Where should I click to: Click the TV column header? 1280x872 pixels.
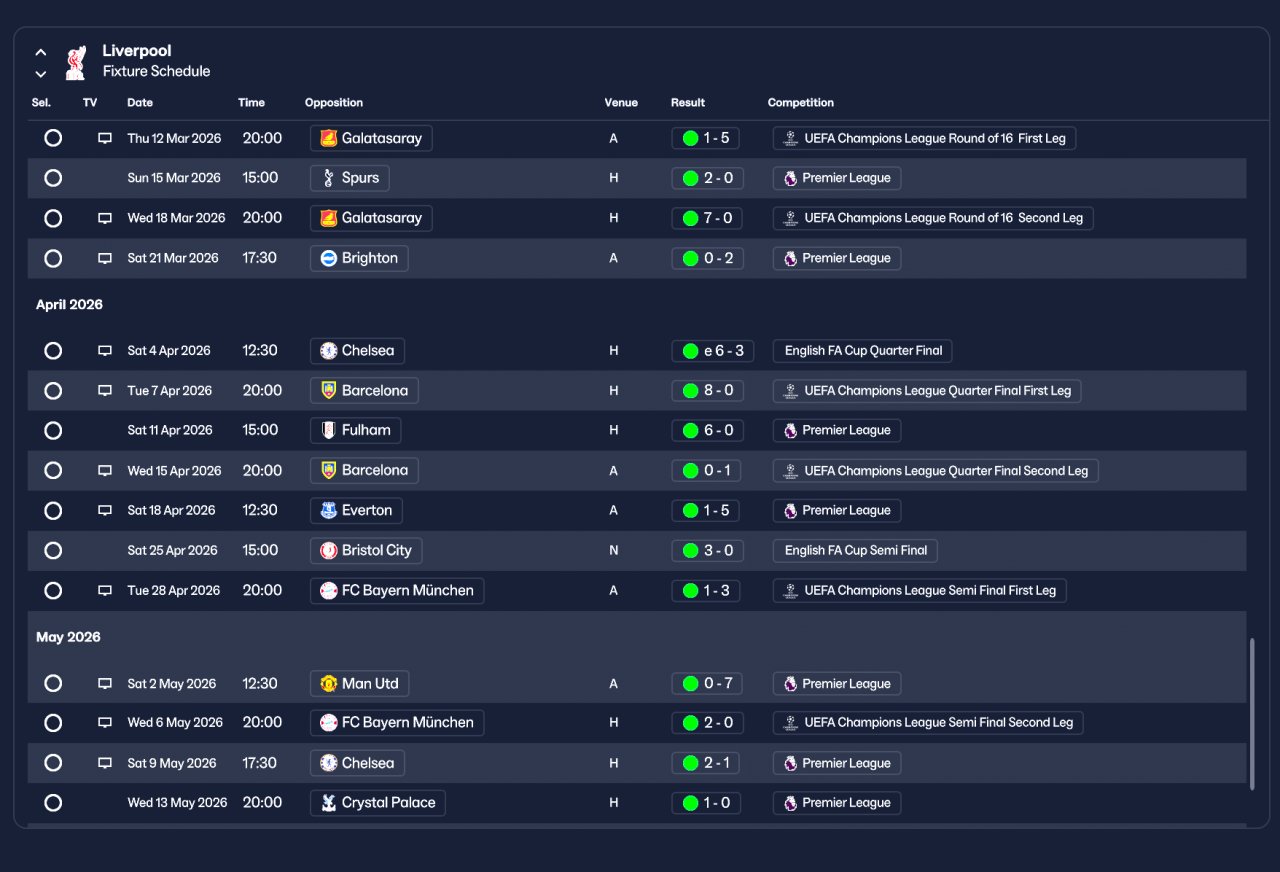tap(90, 103)
